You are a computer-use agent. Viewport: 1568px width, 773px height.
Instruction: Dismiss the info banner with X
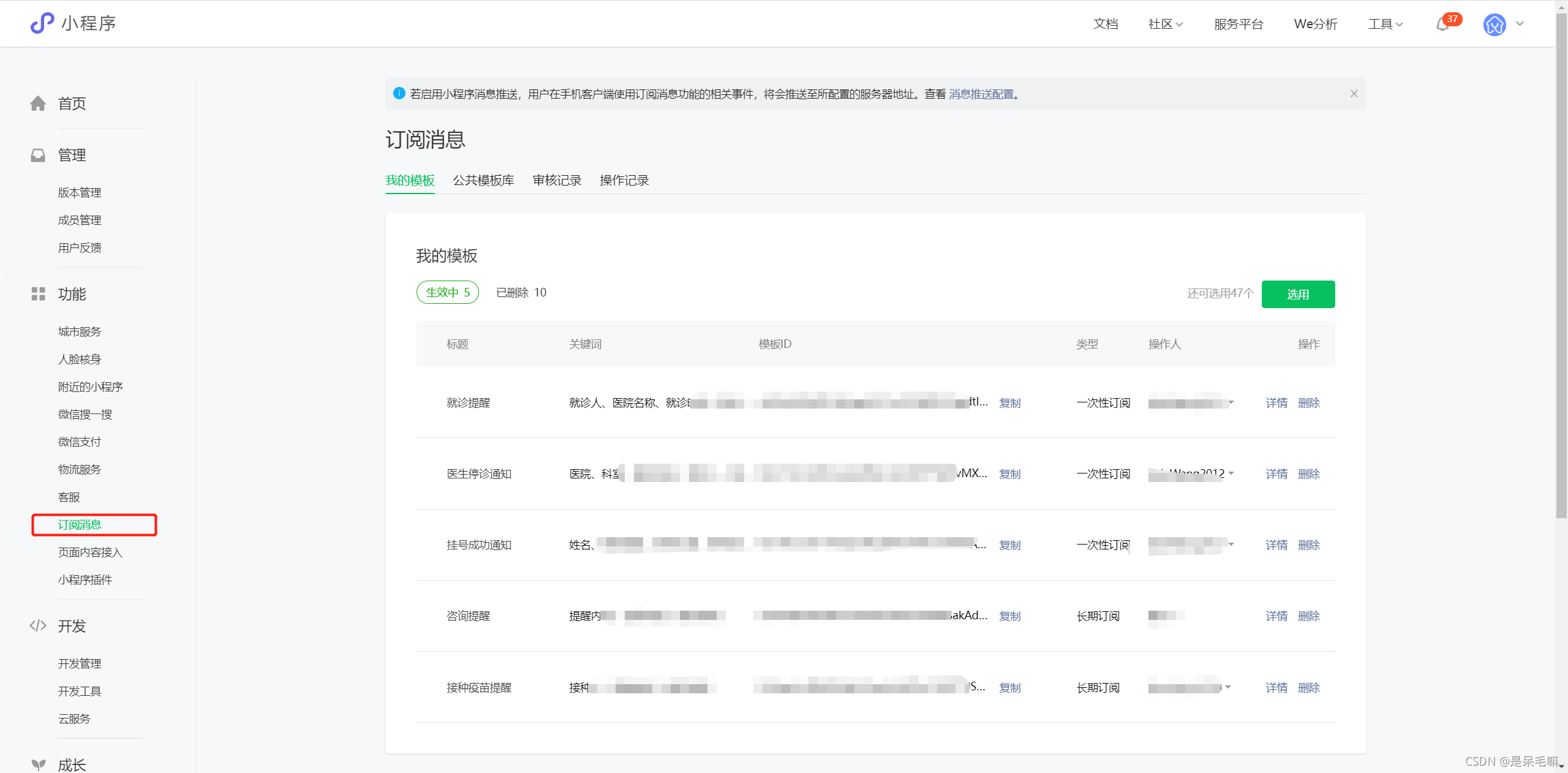tap(1354, 94)
